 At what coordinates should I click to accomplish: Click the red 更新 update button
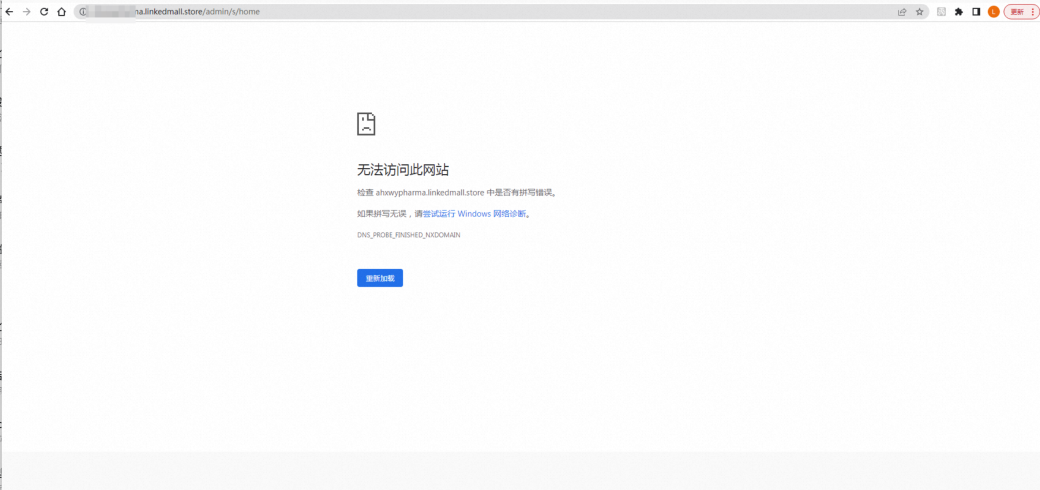[x=1017, y=12]
